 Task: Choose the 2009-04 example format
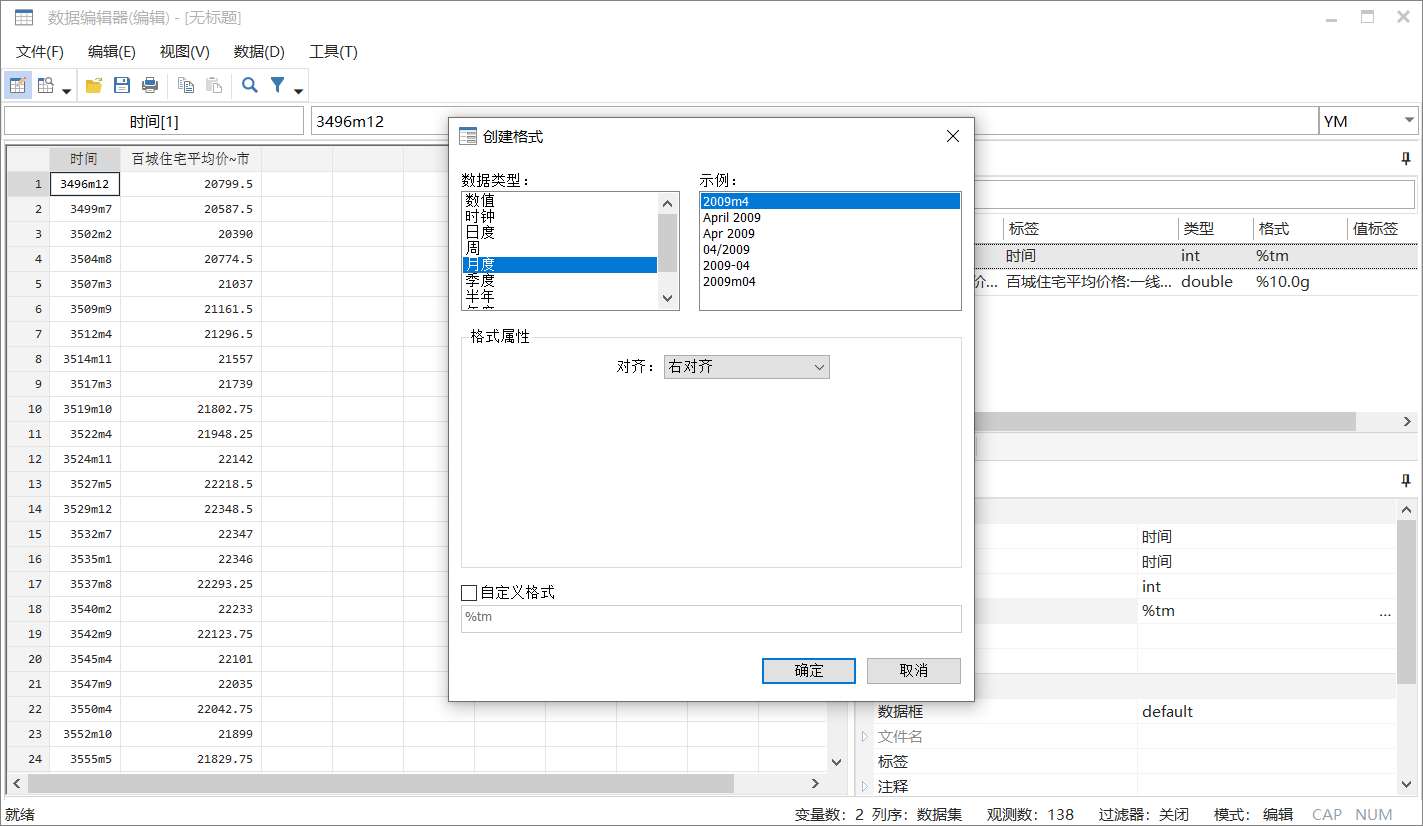click(830, 265)
